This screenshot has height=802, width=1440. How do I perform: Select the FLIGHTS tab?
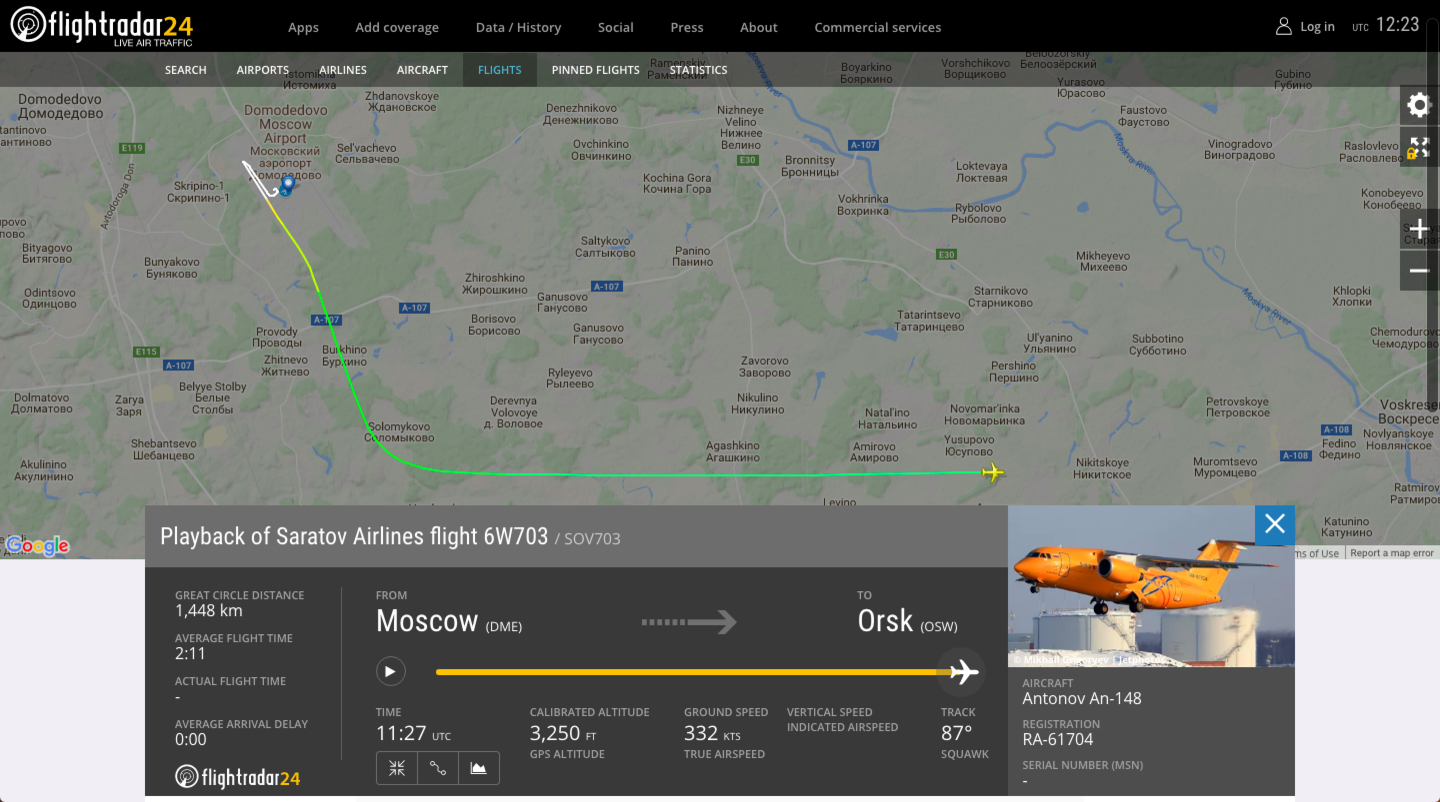(500, 70)
